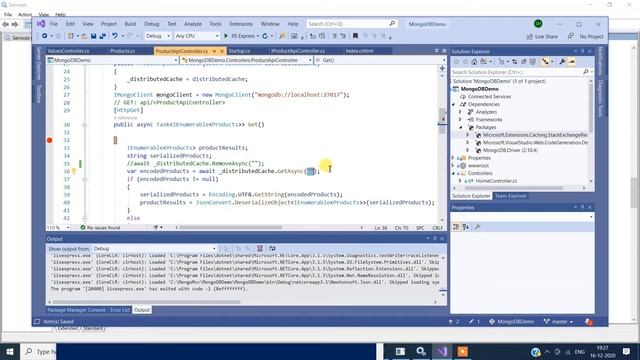Expand the Frameworks node

[460, 120]
